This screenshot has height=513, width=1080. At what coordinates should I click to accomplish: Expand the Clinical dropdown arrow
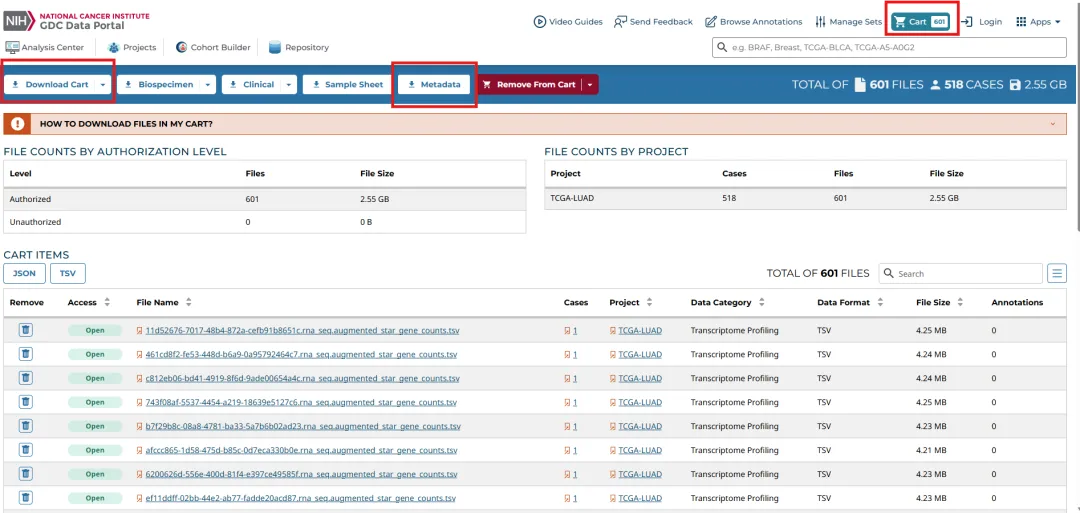tap(289, 85)
